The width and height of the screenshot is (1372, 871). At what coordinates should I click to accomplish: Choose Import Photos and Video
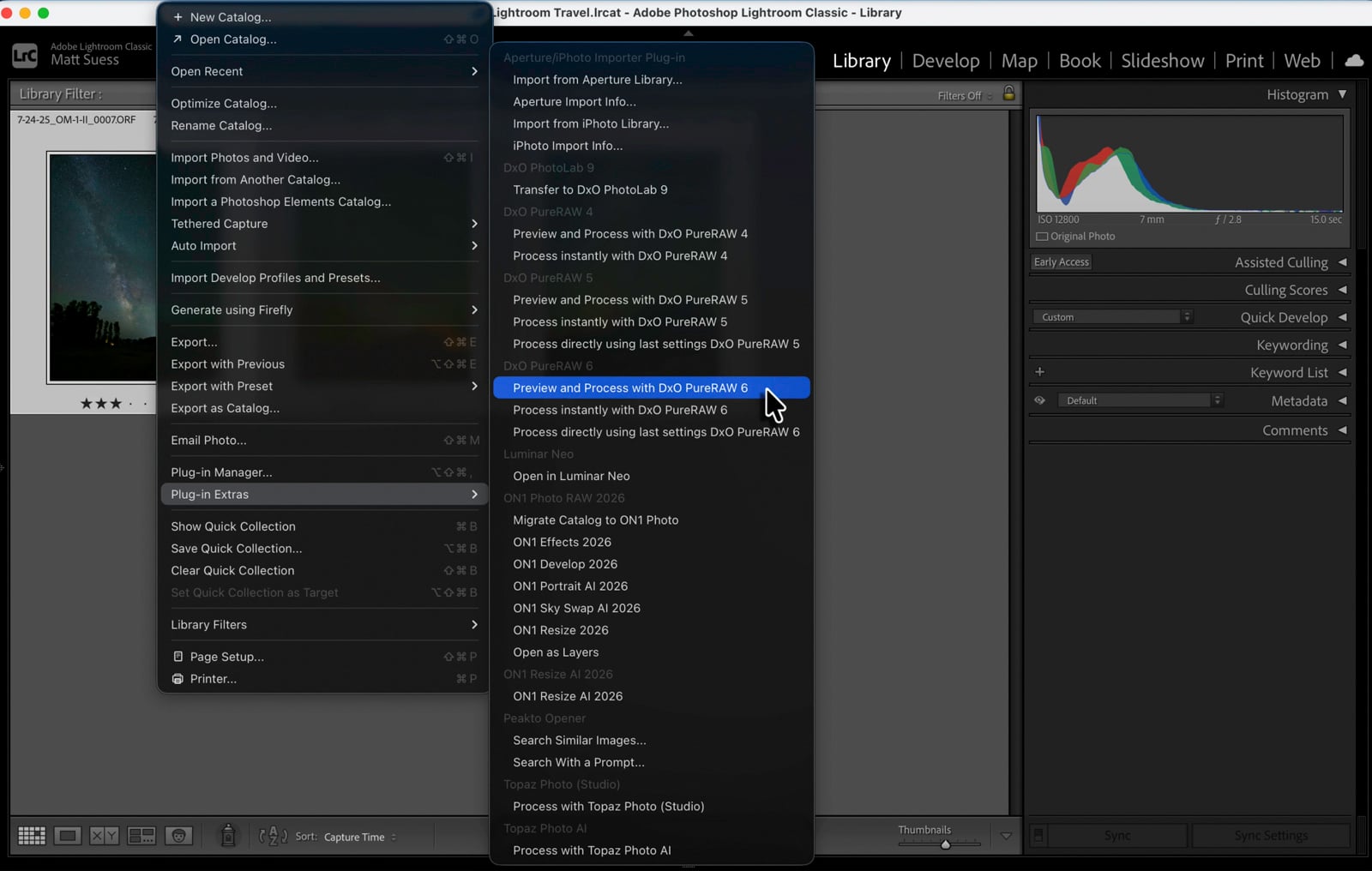coord(324,158)
